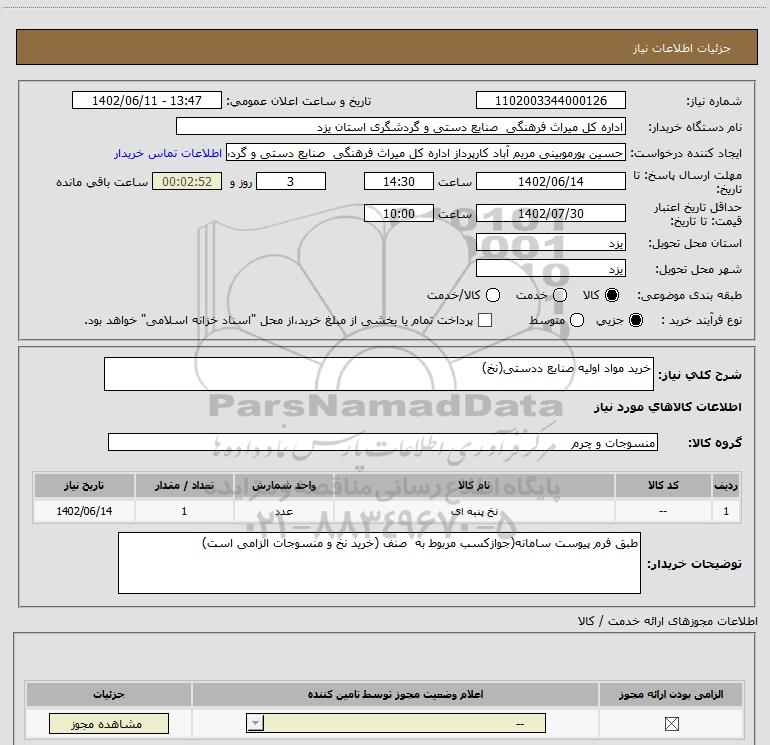Click the الزامی بودن ارائه مجوز header

pos(671,694)
